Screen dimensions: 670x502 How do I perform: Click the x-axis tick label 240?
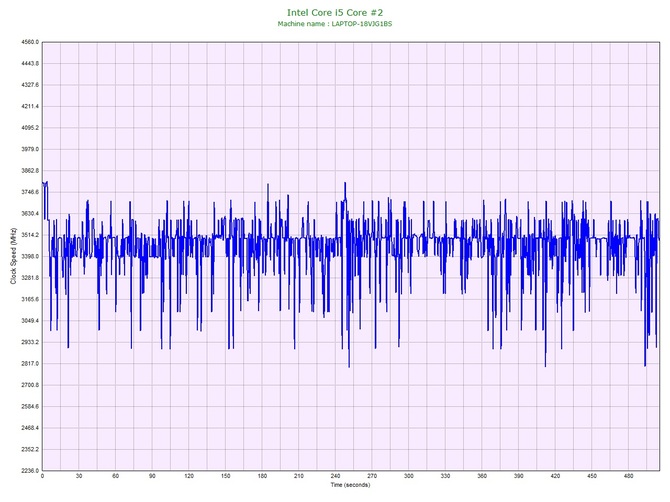point(335,476)
